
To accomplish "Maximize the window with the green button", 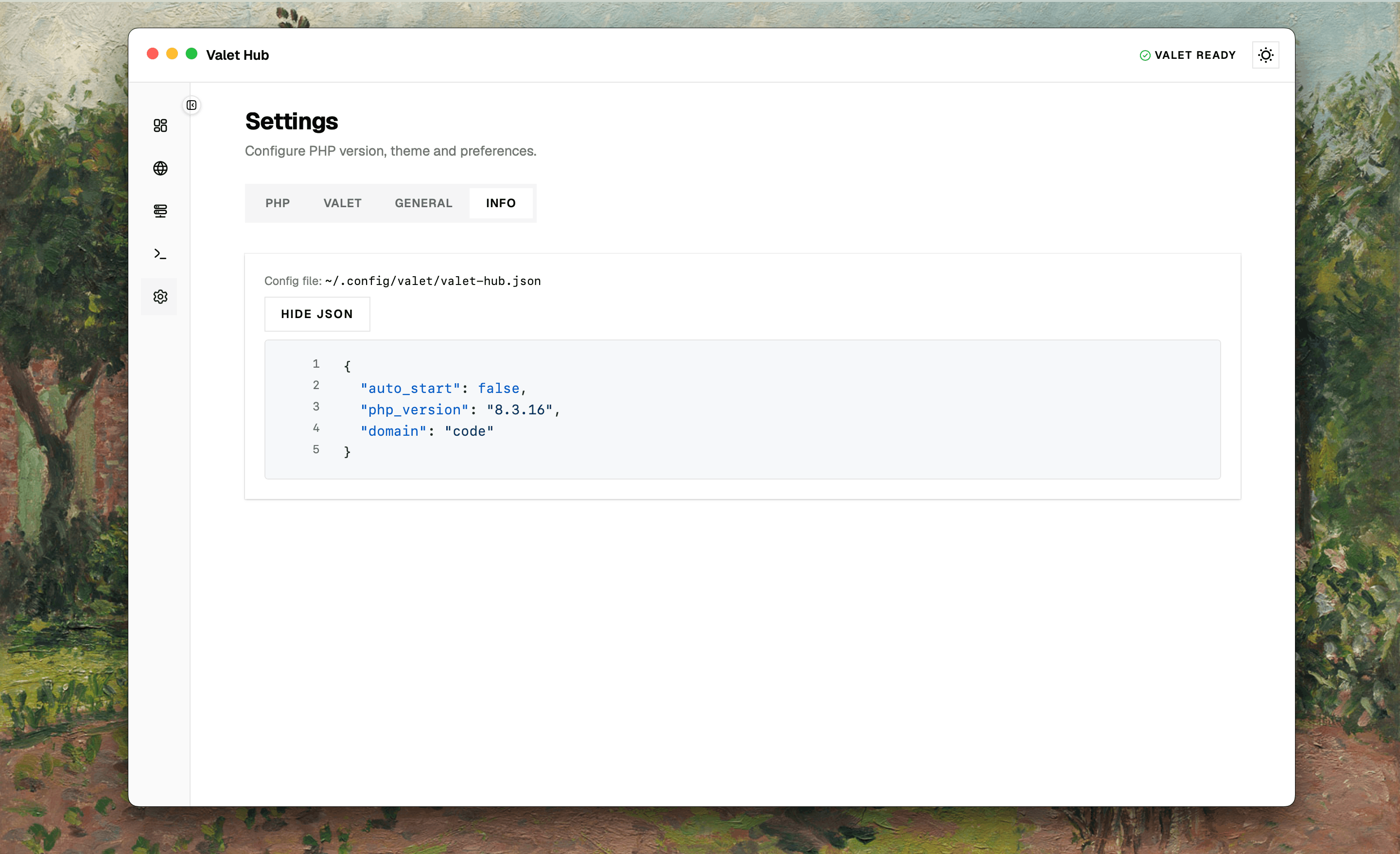I will (x=192, y=54).
